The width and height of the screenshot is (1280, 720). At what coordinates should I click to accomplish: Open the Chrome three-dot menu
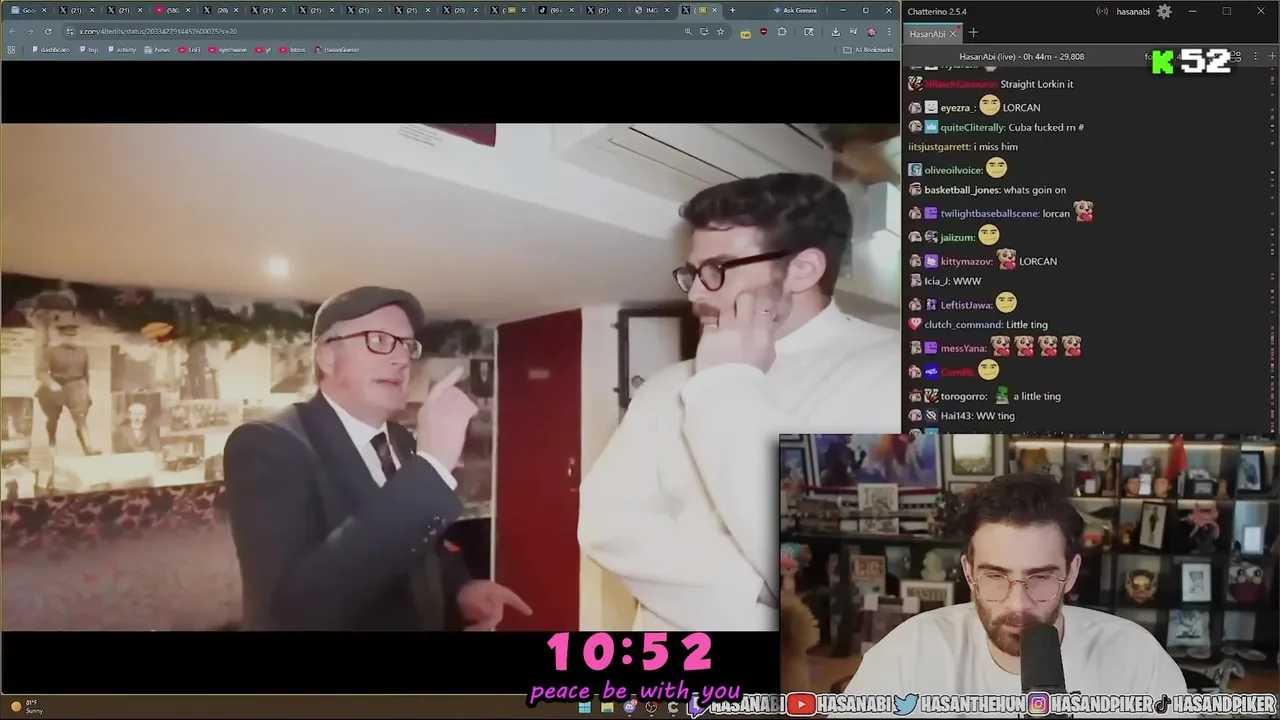[x=889, y=32]
